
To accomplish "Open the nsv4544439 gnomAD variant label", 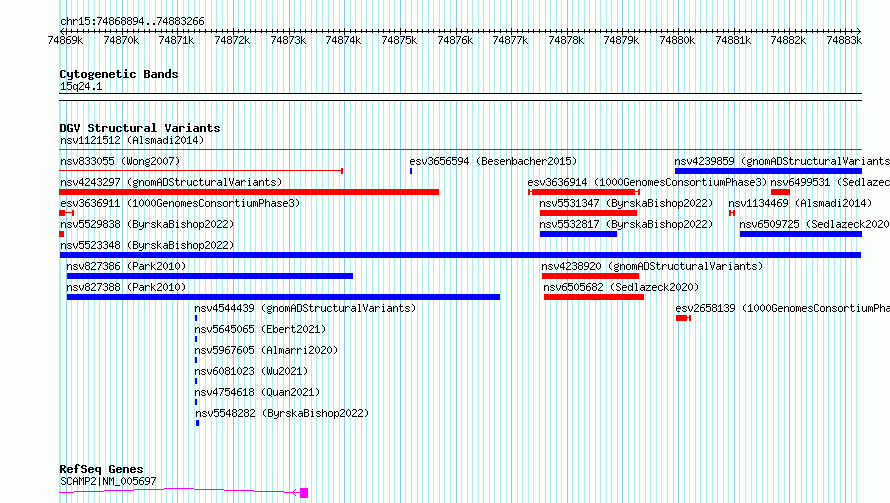I will tap(305, 308).
